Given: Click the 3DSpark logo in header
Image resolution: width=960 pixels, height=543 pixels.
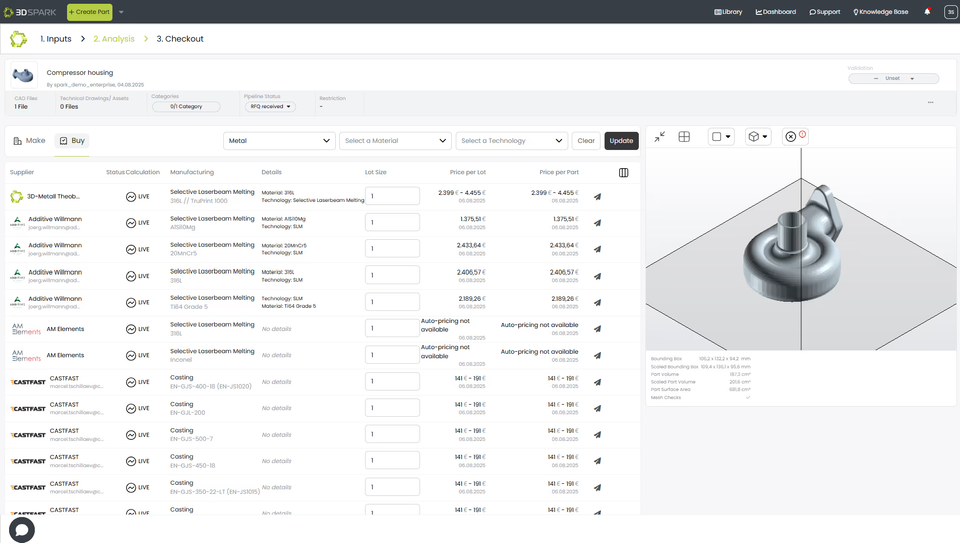Looking at the screenshot, I should [30, 12].
